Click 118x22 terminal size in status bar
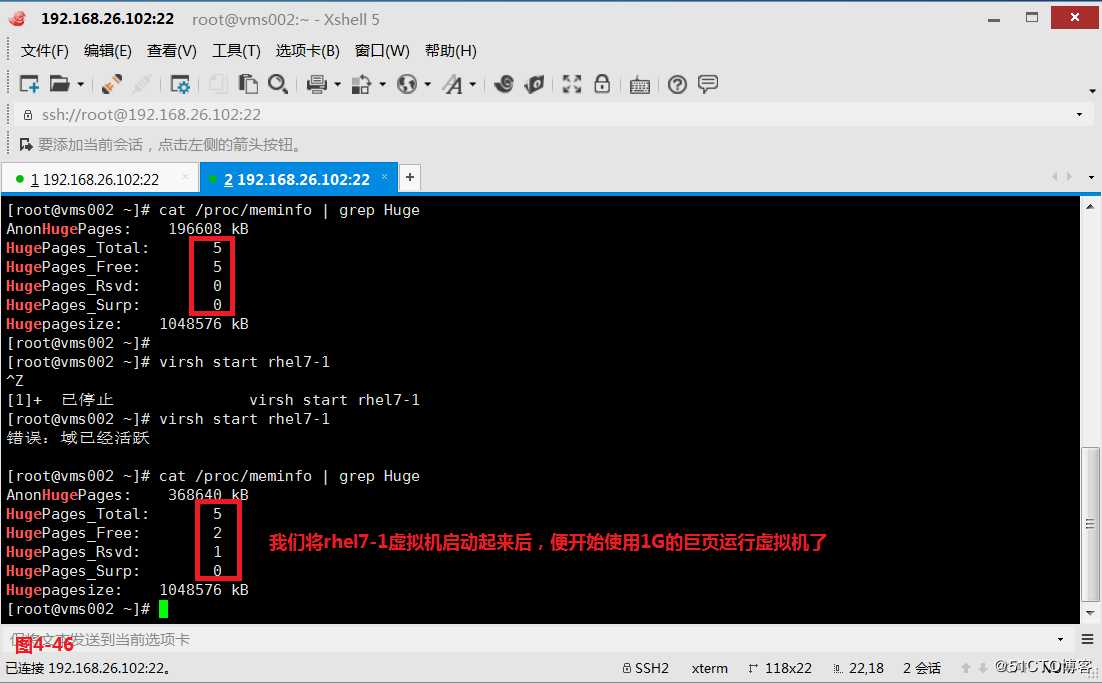This screenshot has height=683, width=1102. (x=780, y=668)
